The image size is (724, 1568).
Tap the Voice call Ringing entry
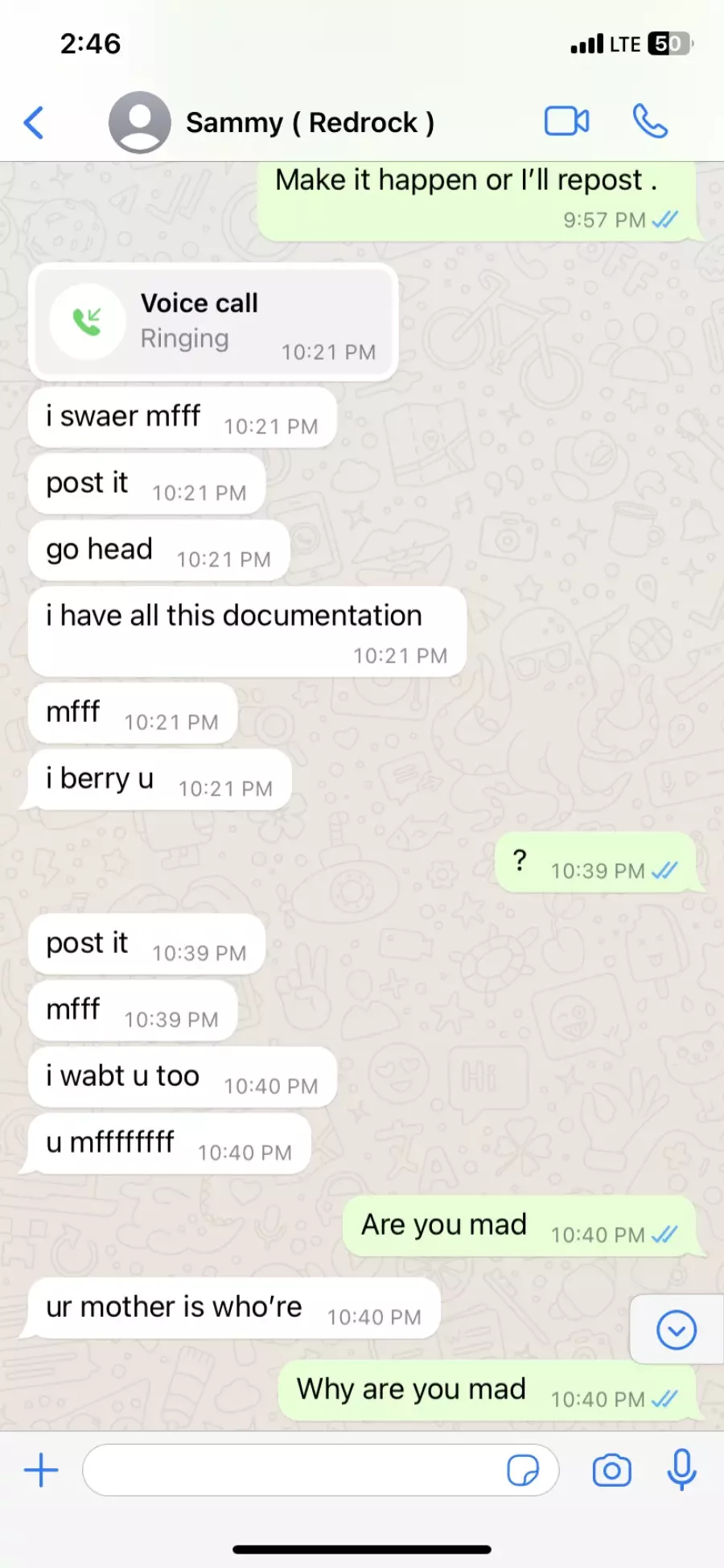[214, 322]
